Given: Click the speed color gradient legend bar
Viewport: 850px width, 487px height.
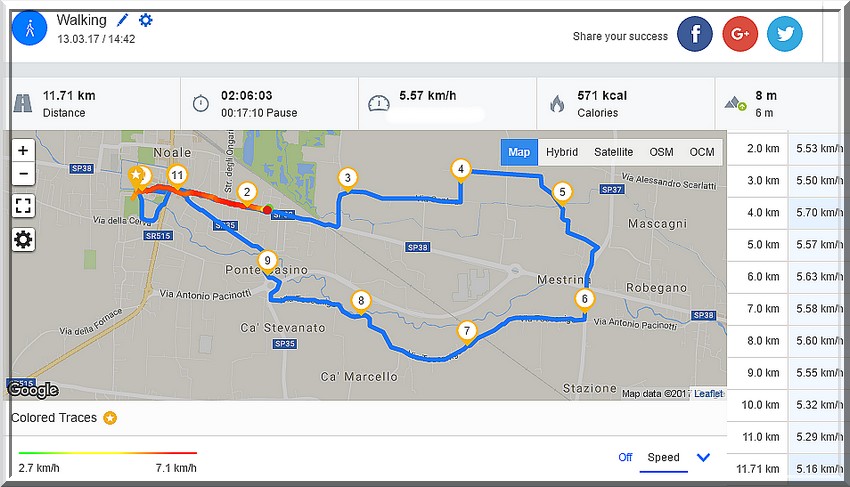Looking at the screenshot, I should coord(107,452).
